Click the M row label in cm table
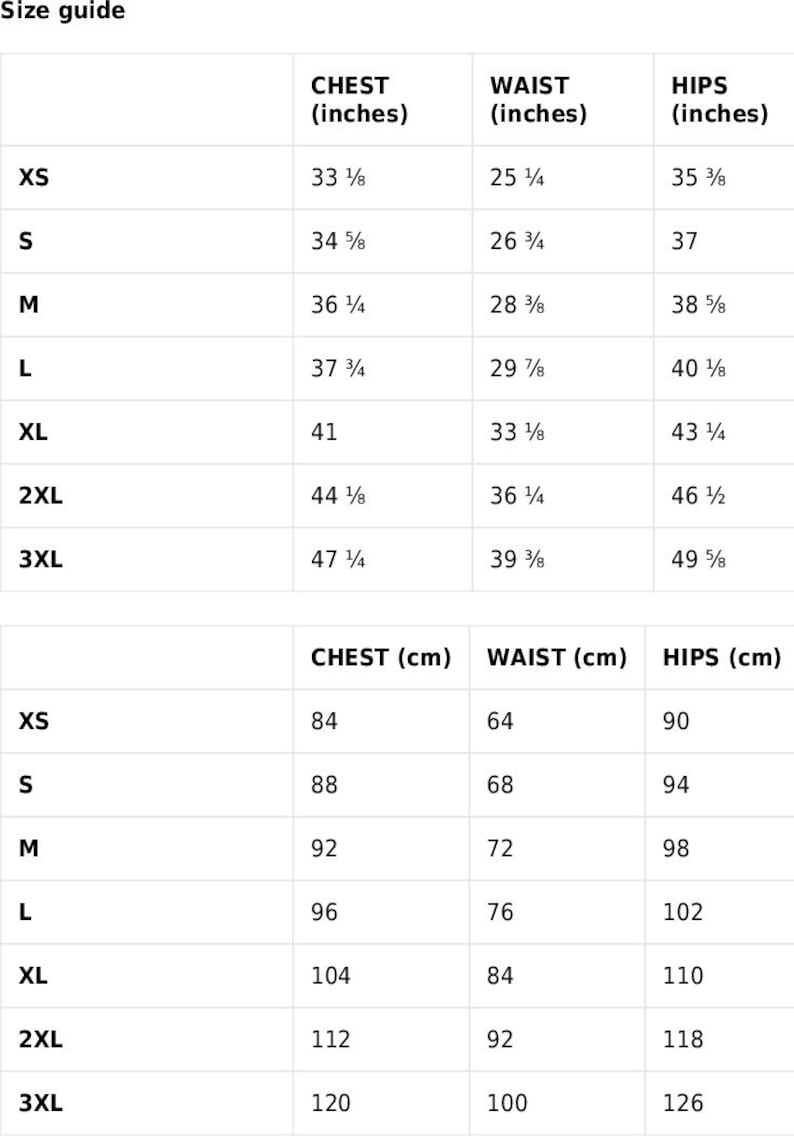 [x=29, y=848]
